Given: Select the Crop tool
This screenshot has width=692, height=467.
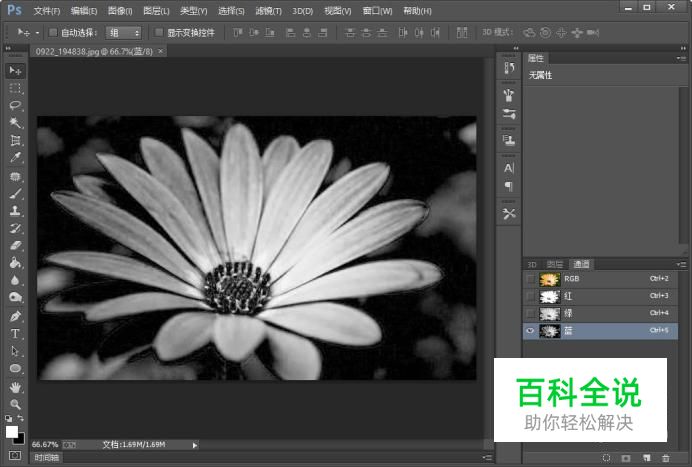Looking at the screenshot, I should pos(15,140).
